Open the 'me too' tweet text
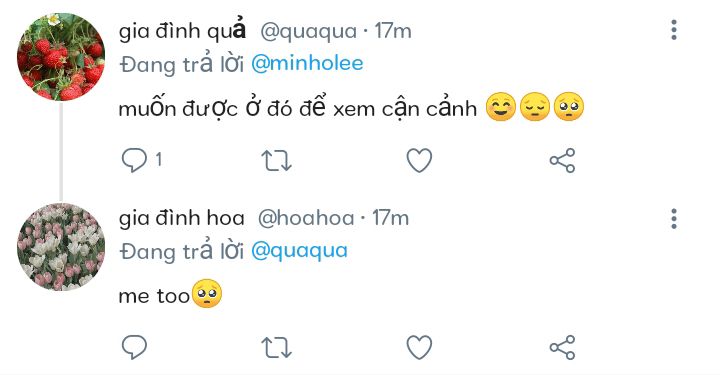 tap(154, 296)
